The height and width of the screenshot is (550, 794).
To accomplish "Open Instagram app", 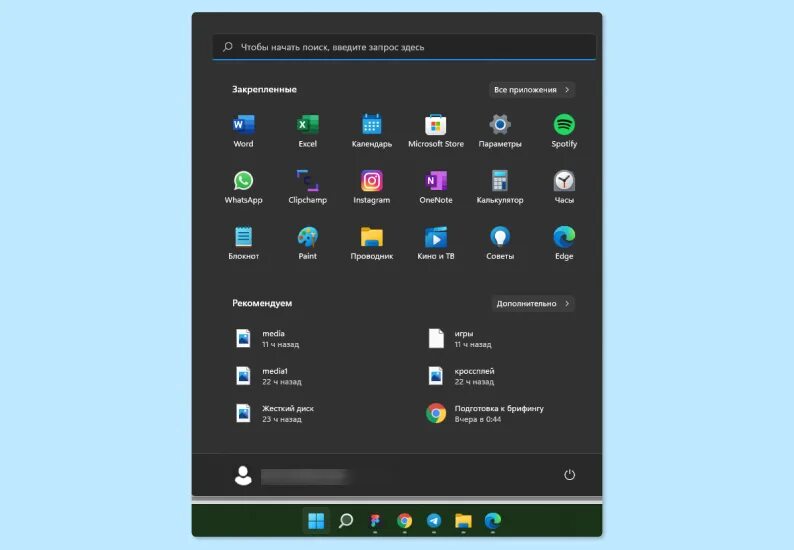I will (x=372, y=187).
